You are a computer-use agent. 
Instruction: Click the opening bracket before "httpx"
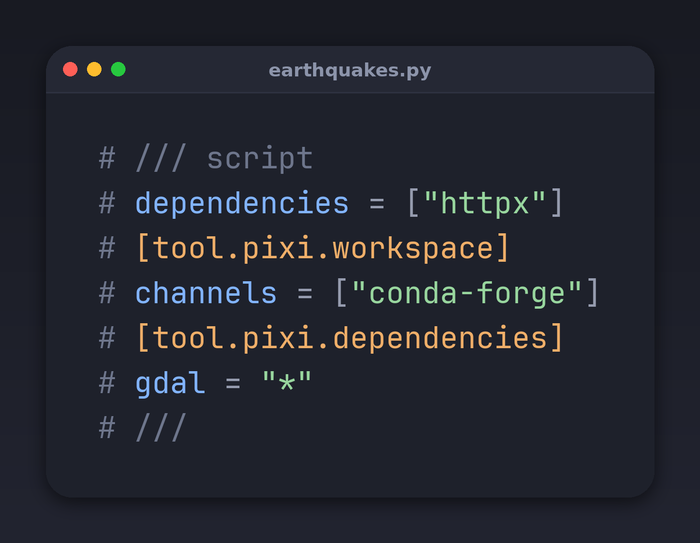tap(413, 203)
